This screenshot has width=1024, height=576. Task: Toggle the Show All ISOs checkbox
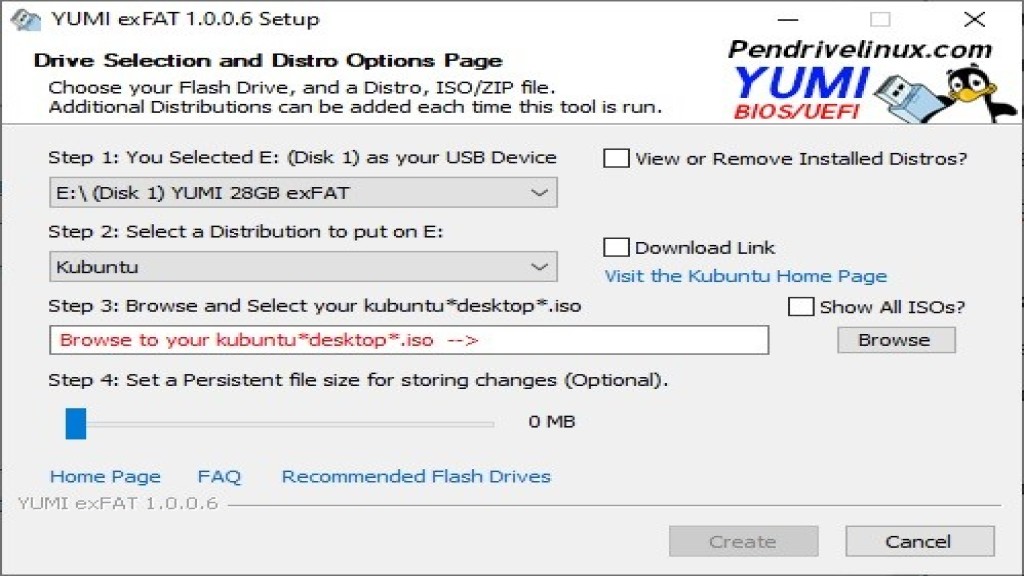point(801,307)
